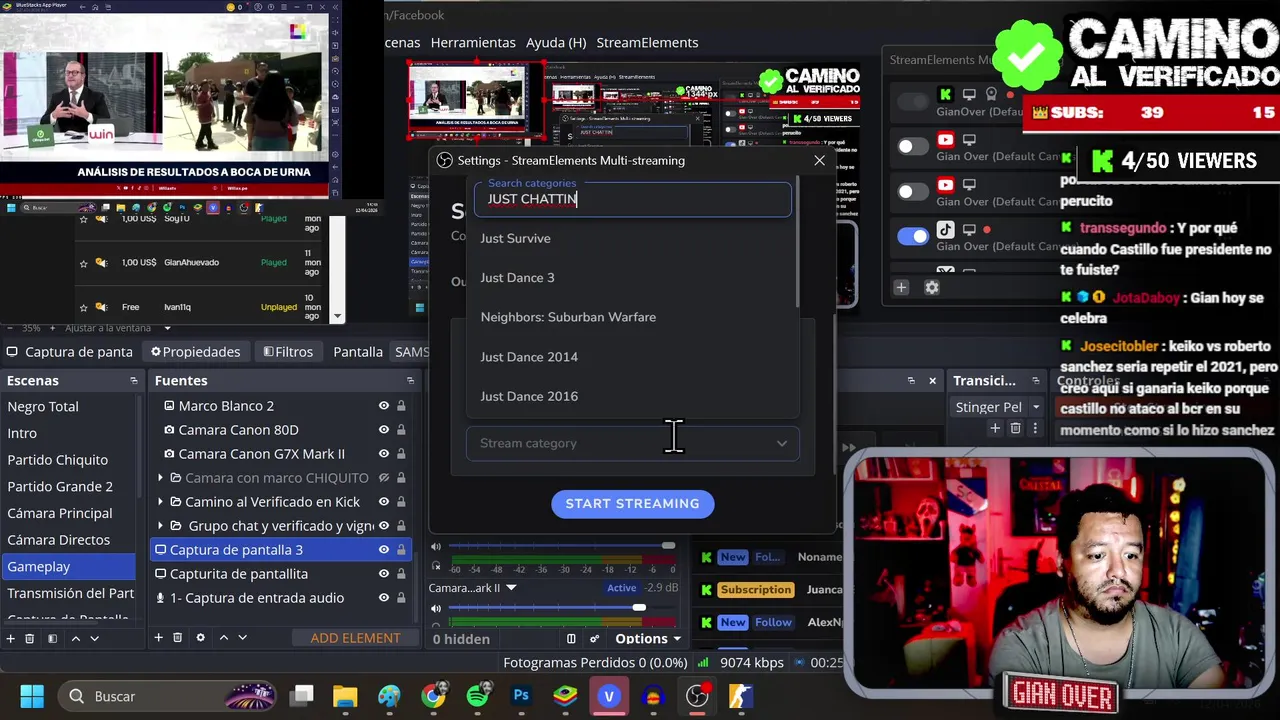Undock the Escenas panel

point(134,381)
